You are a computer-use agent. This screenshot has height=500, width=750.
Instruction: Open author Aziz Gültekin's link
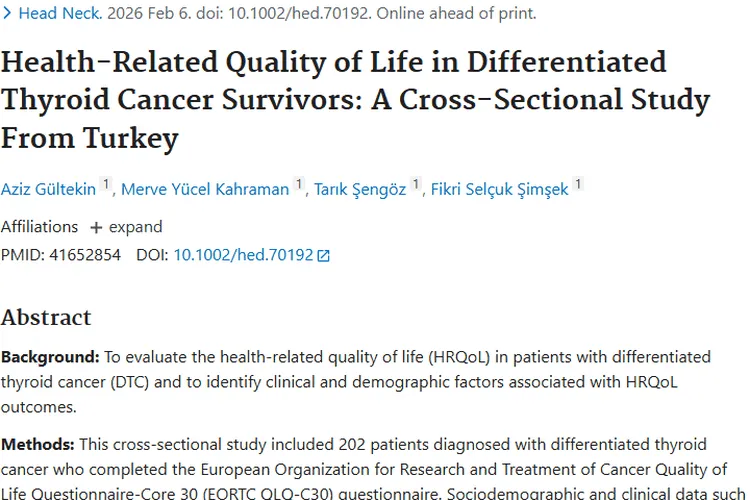[48, 189]
